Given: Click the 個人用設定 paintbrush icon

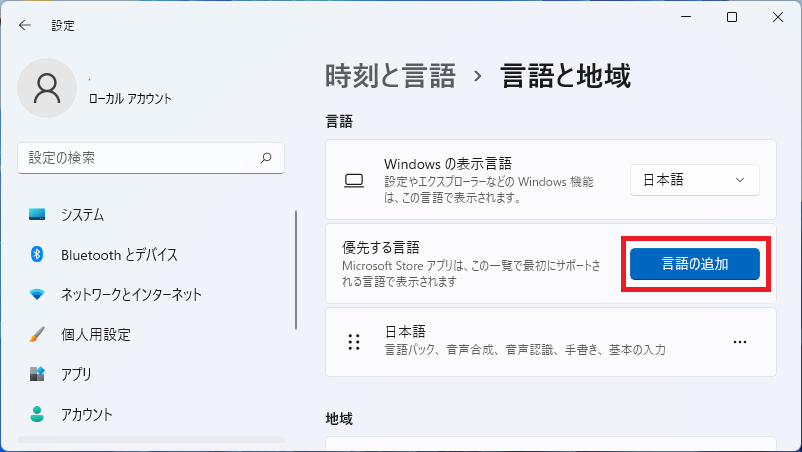Looking at the screenshot, I should point(37,334).
